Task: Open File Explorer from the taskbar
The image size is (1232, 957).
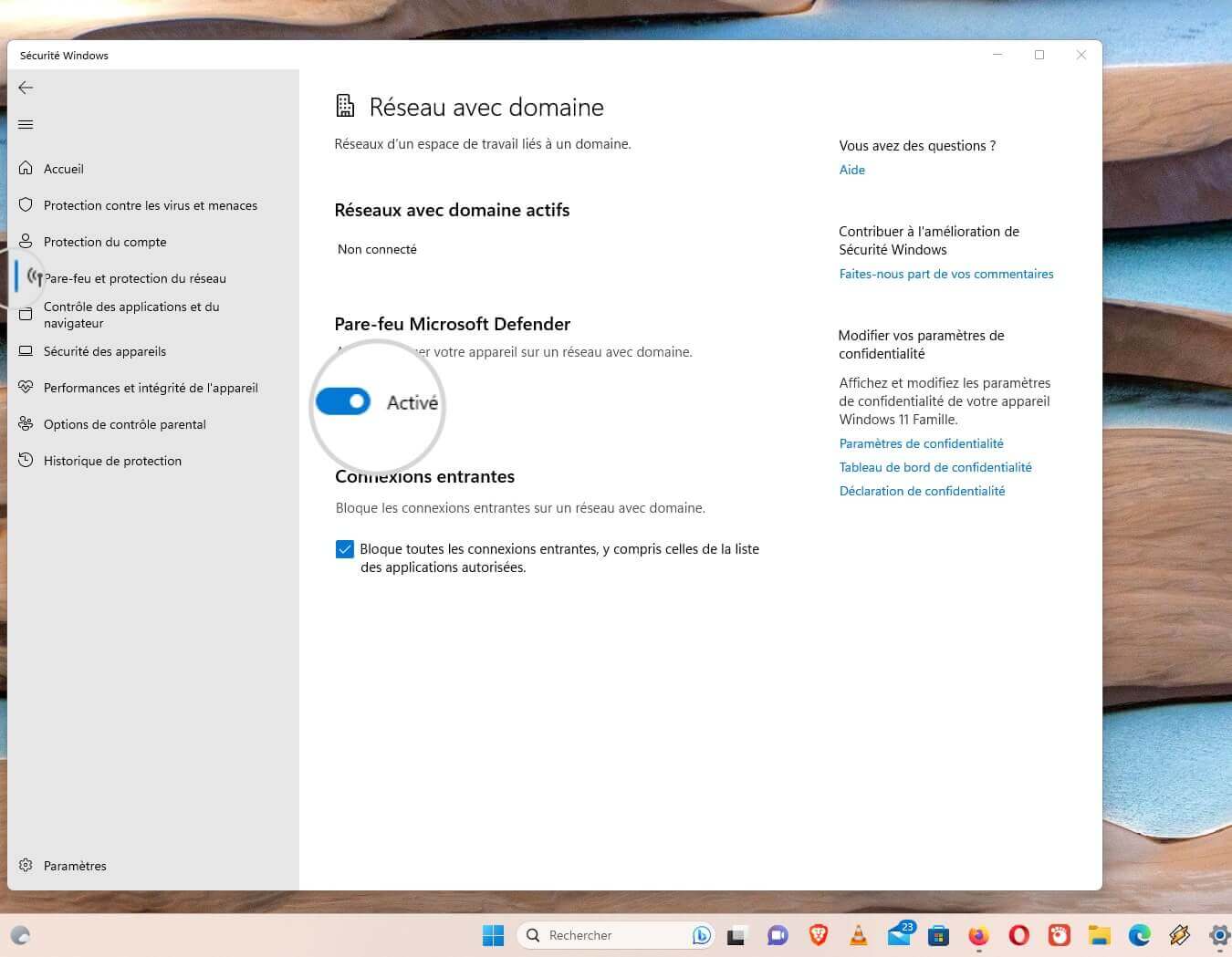Action: 1099,935
